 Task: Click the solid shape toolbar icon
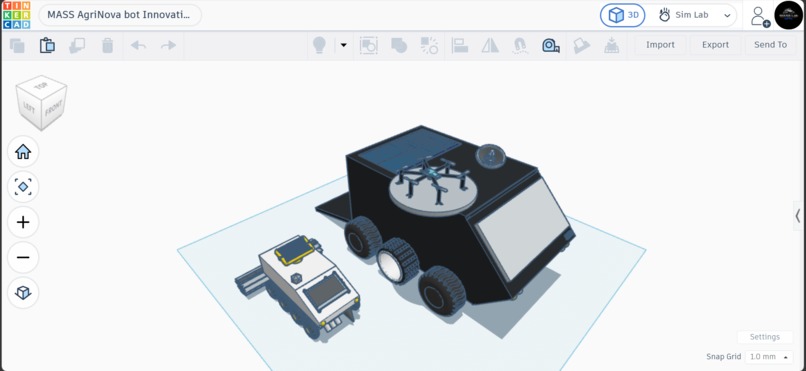(x=399, y=45)
